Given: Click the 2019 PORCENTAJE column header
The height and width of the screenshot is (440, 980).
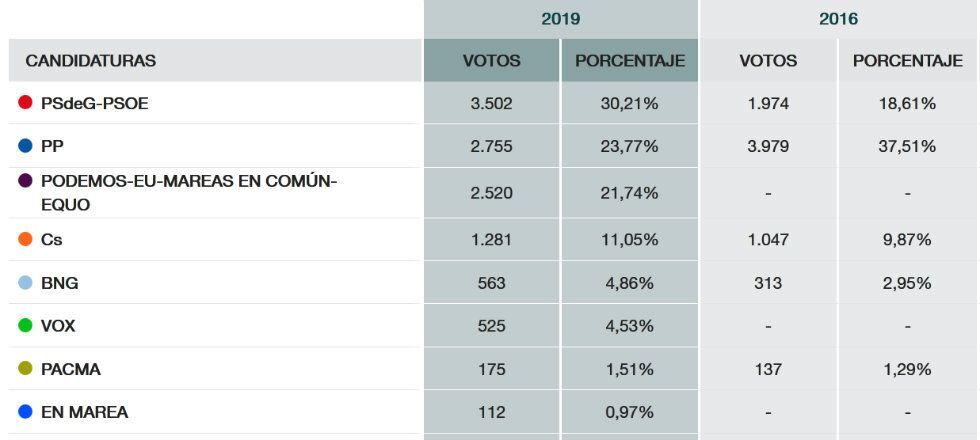Looking at the screenshot, I should pos(630,61).
